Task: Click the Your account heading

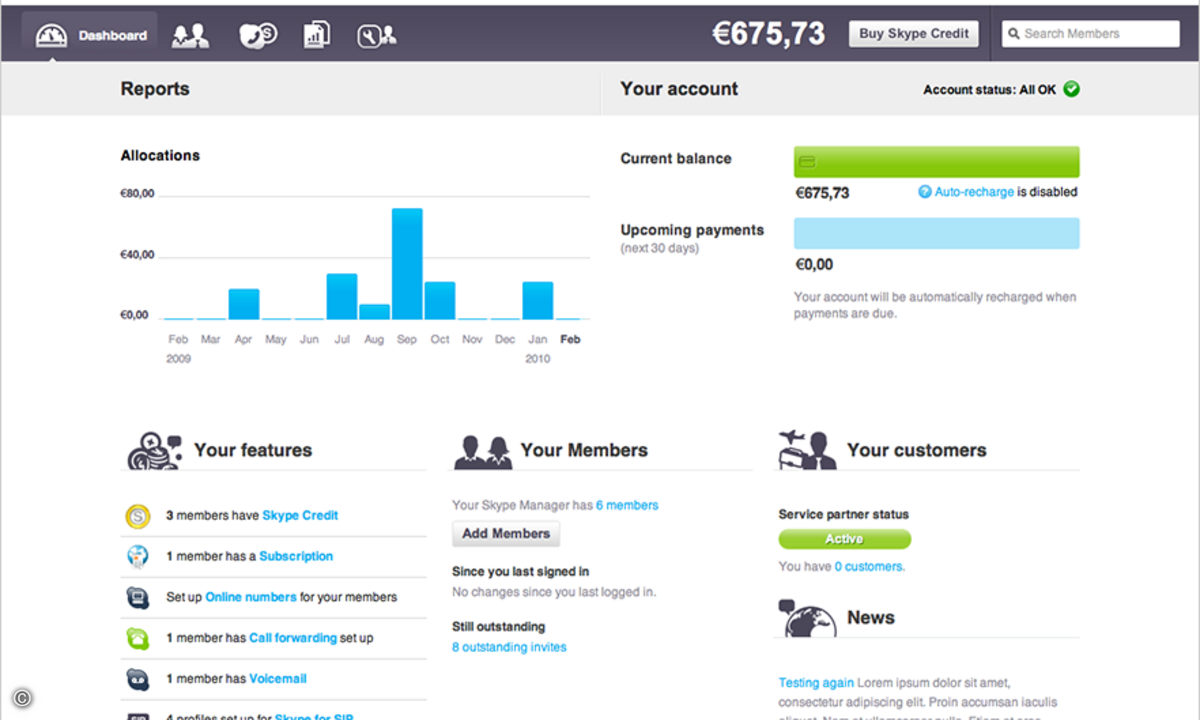Action: 679,89
